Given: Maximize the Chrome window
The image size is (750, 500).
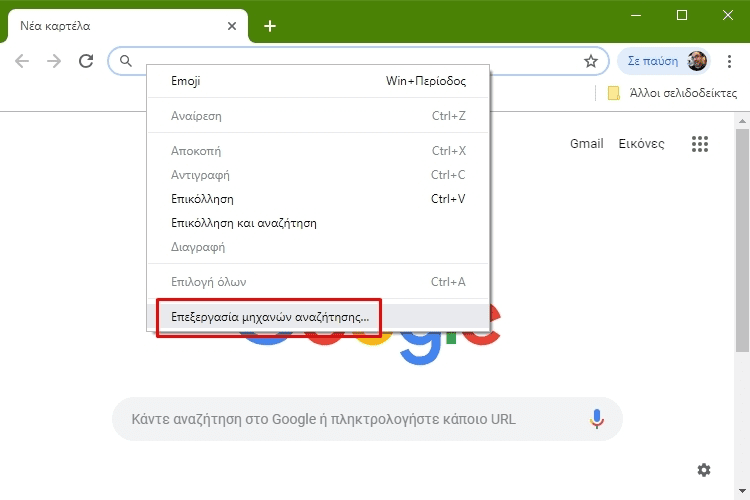Looking at the screenshot, I should coord(682,15).
